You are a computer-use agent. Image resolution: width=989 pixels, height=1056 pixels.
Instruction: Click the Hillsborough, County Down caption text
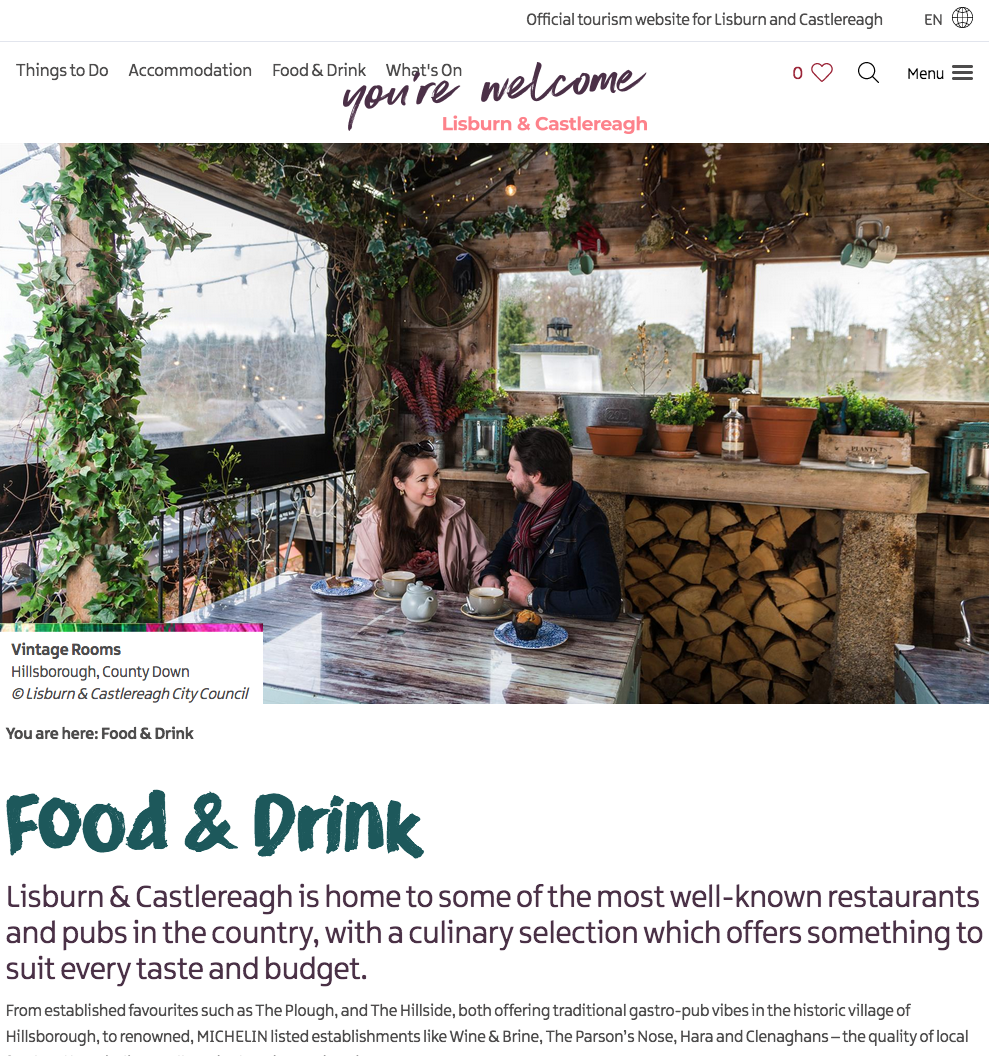tap(100, 671)
